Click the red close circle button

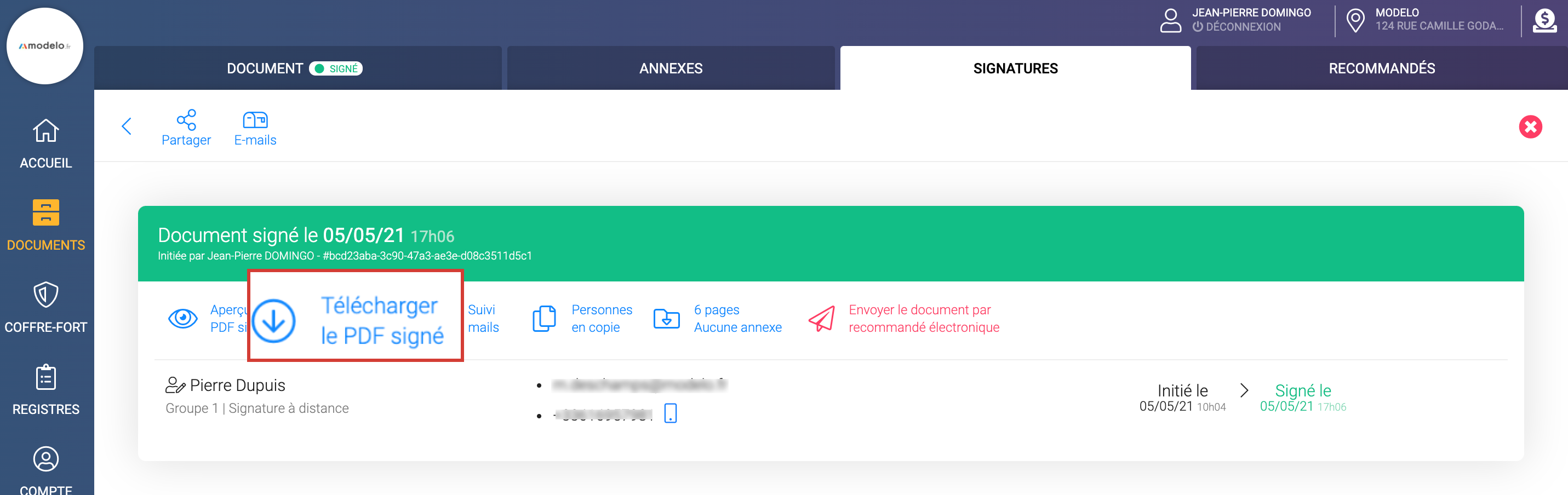pos(1530,127)
